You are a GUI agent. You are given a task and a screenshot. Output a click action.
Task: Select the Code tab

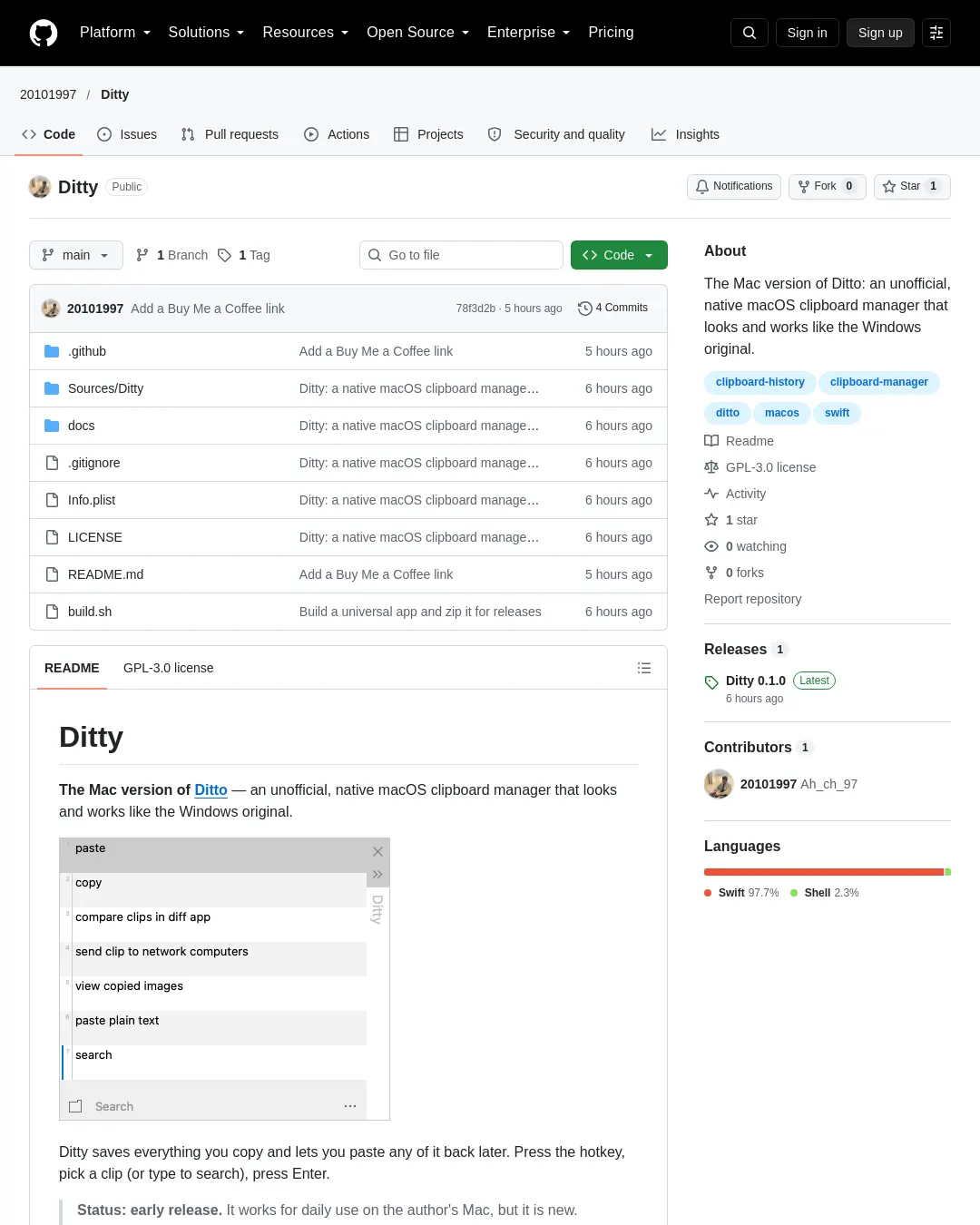[x=48, y=134]
